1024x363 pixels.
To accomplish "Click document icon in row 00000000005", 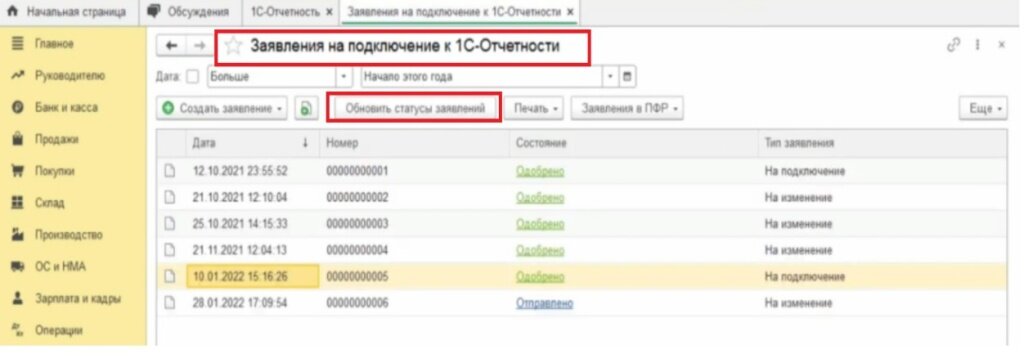I will click(170, 277).
